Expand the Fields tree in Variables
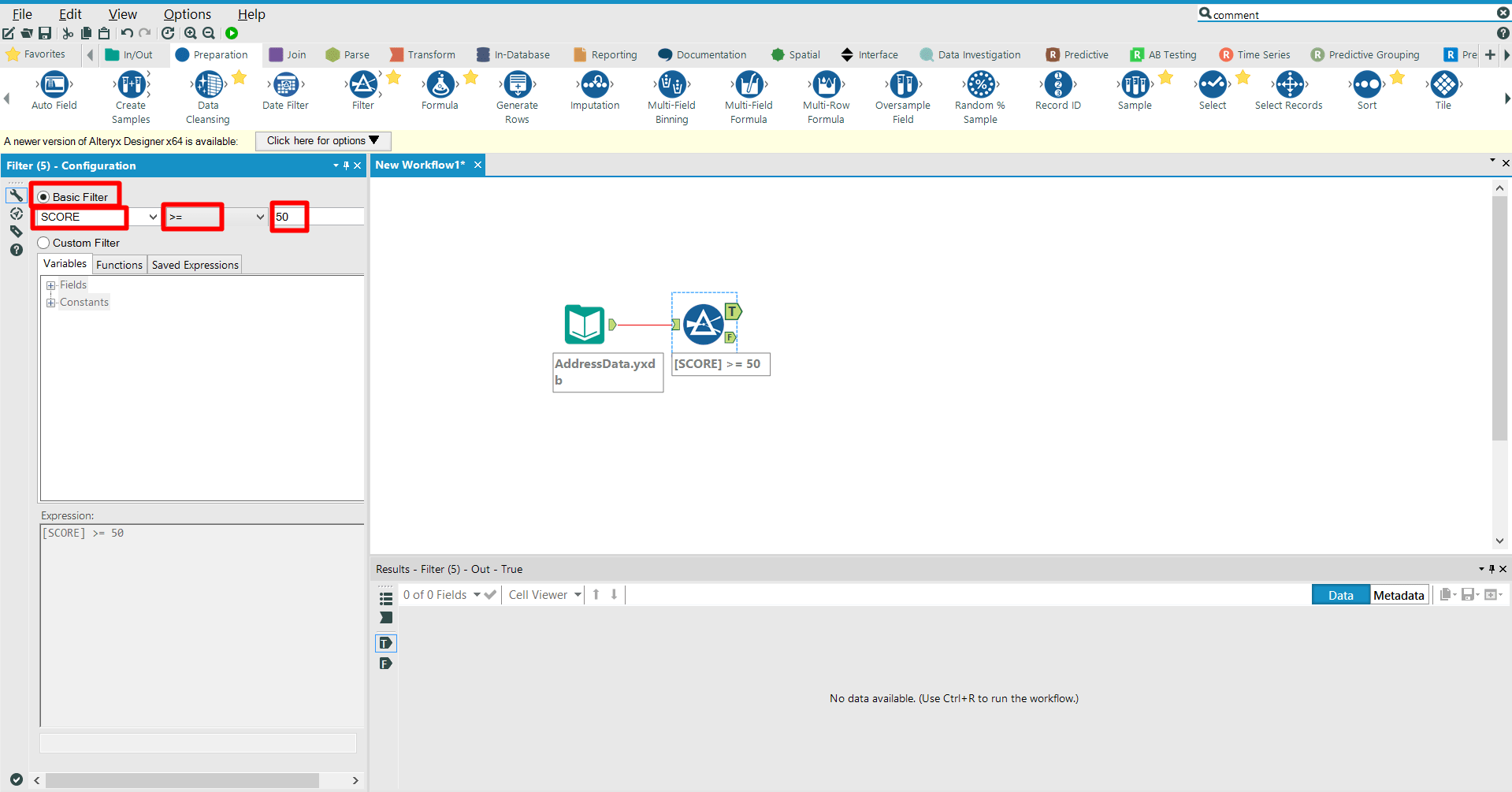Screen dimensions: 1512x792 50,284
